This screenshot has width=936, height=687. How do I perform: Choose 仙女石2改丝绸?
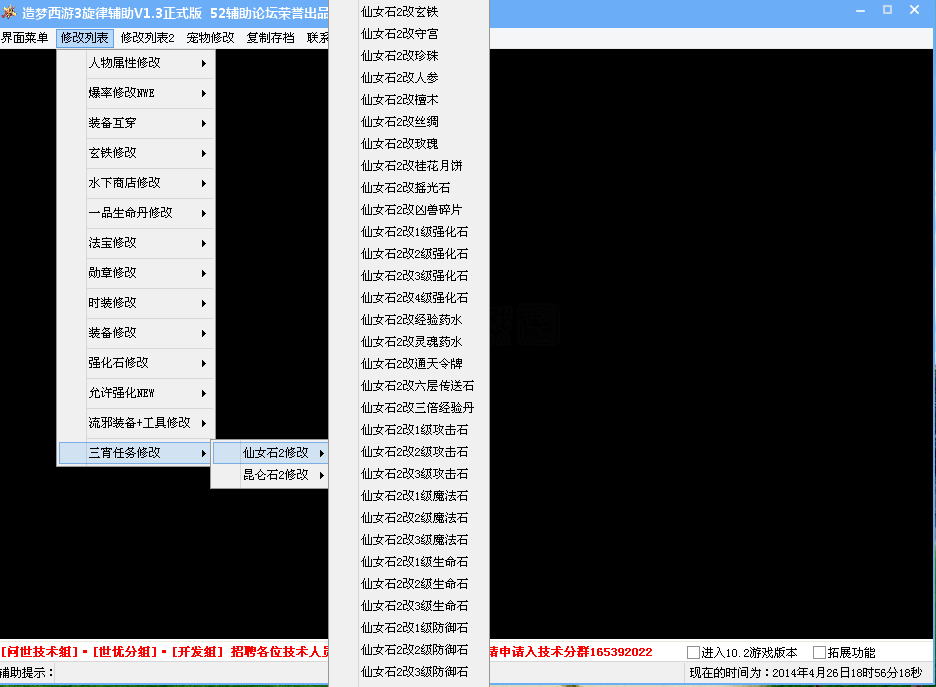coord(409,122)
